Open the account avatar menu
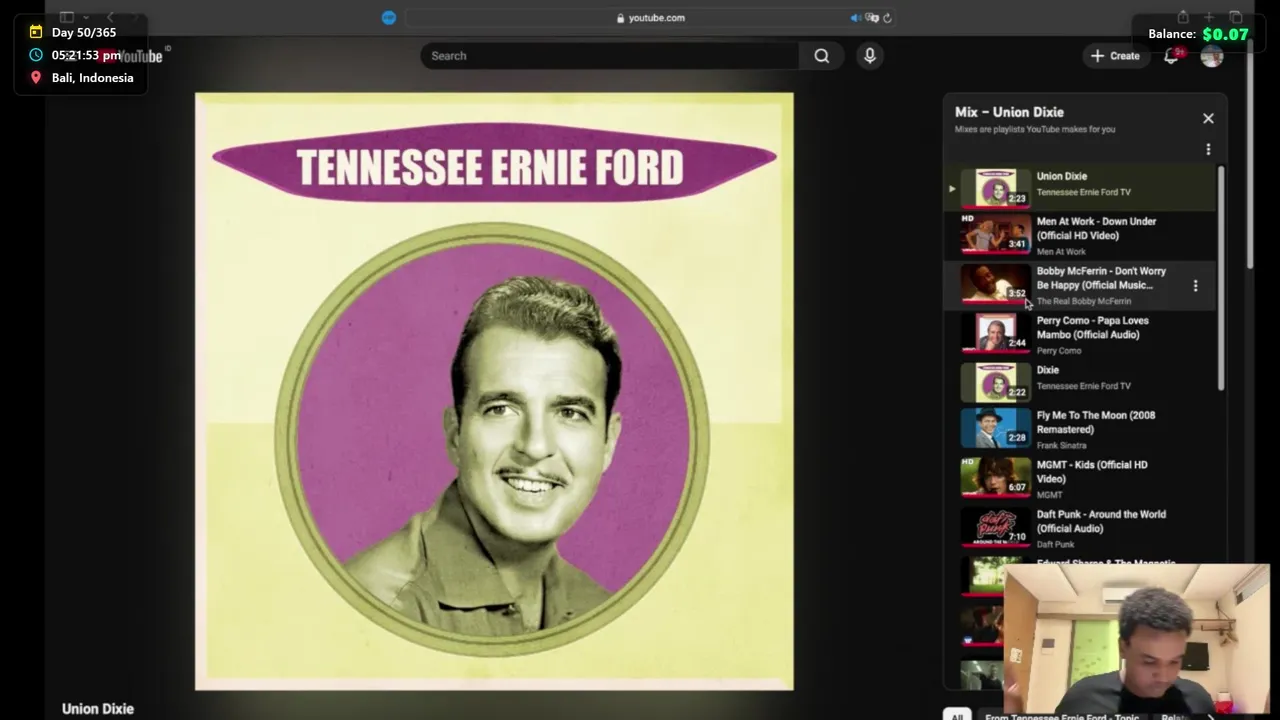The image size is (1280, 720). tap(1212, 56)
